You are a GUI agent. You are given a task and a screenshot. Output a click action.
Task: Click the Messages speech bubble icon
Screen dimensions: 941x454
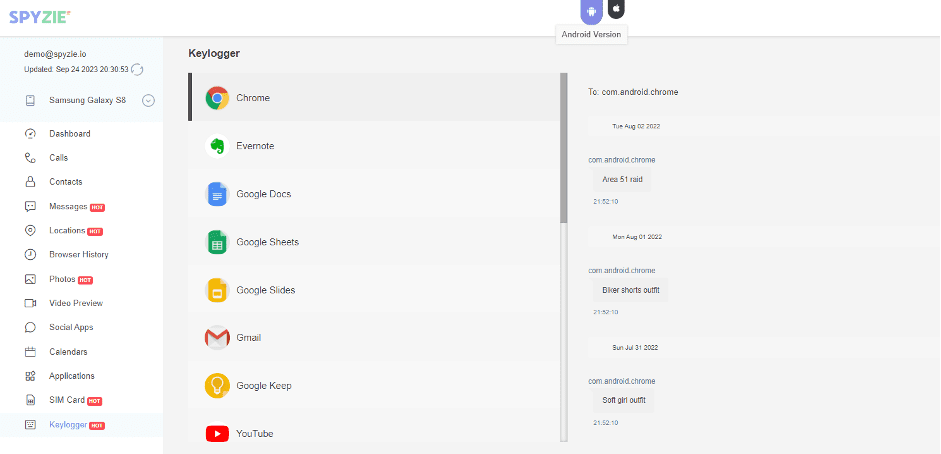pos(30,206)
